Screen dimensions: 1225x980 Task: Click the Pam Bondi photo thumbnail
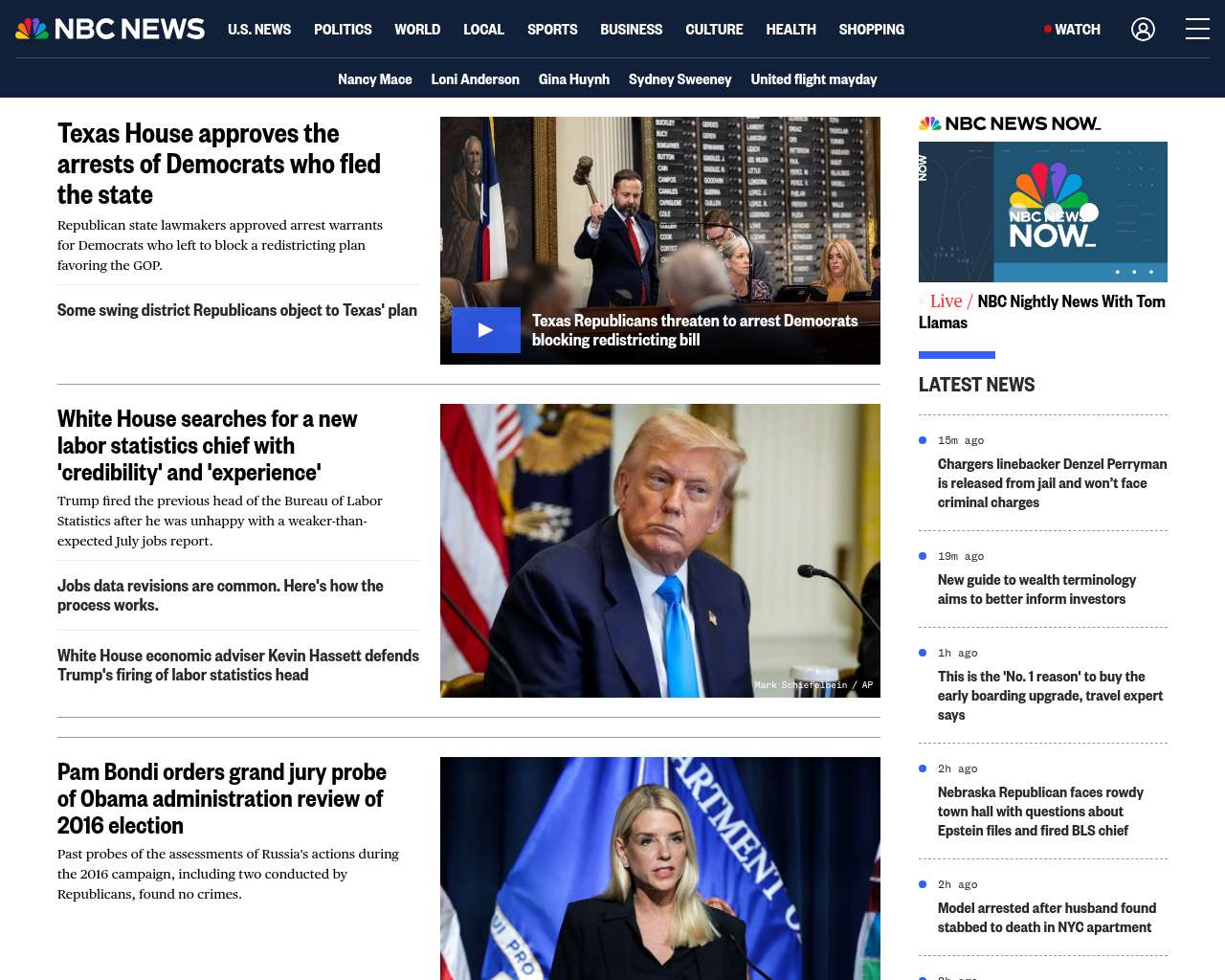click(660, 868)
